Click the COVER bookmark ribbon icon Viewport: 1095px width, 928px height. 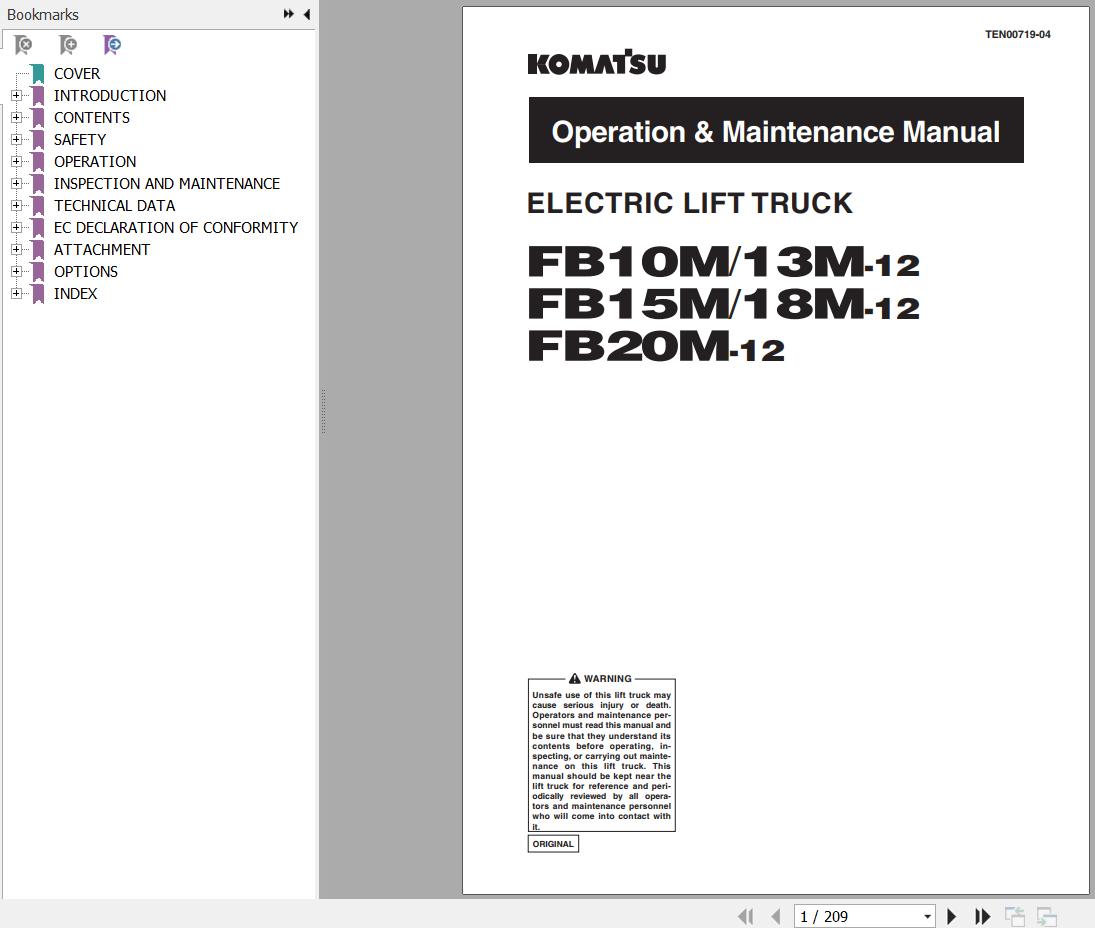(x=38, y=73)
